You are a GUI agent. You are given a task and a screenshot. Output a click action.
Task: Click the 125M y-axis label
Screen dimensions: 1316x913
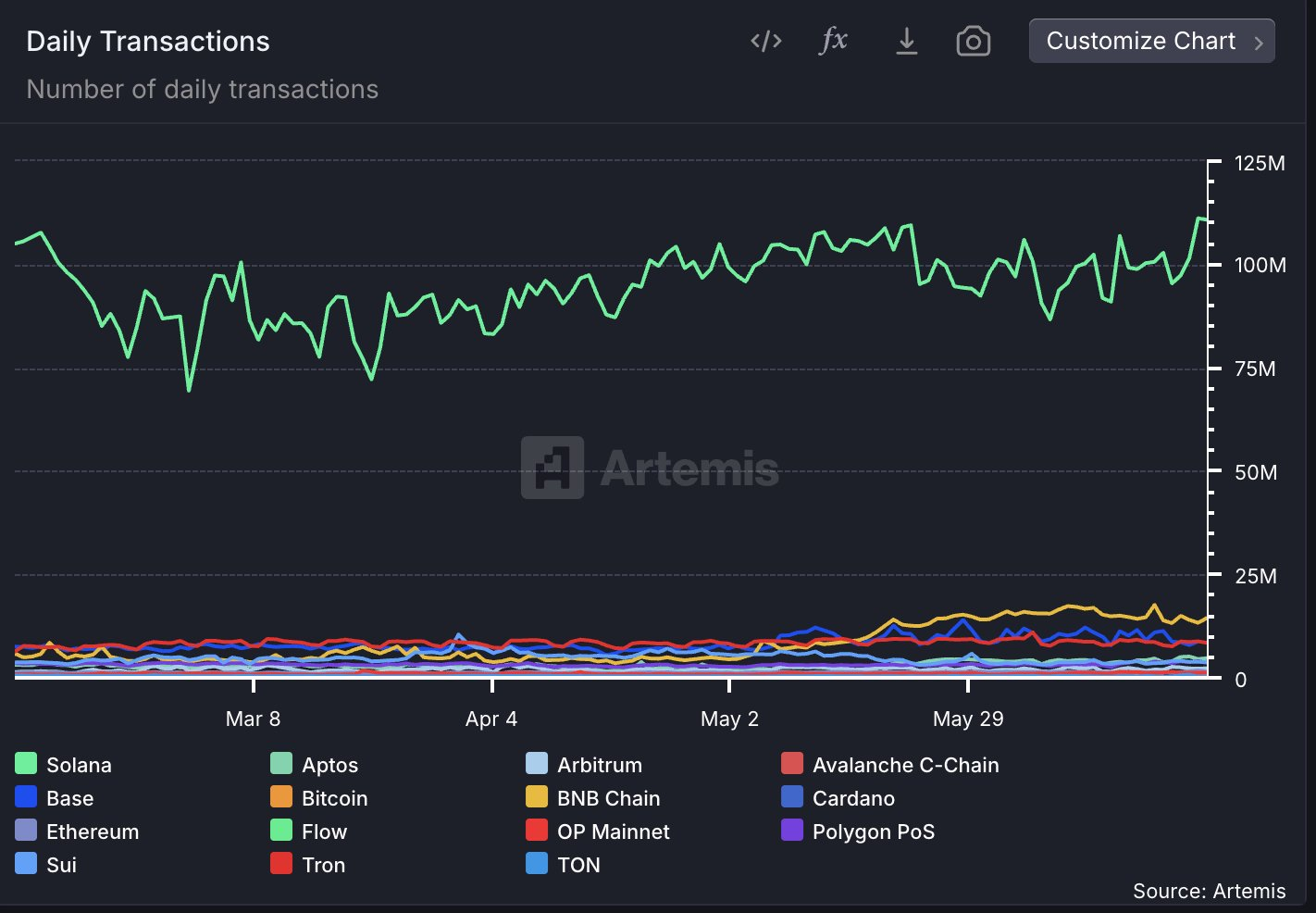pyautogui.click(x=1260, y=164)
